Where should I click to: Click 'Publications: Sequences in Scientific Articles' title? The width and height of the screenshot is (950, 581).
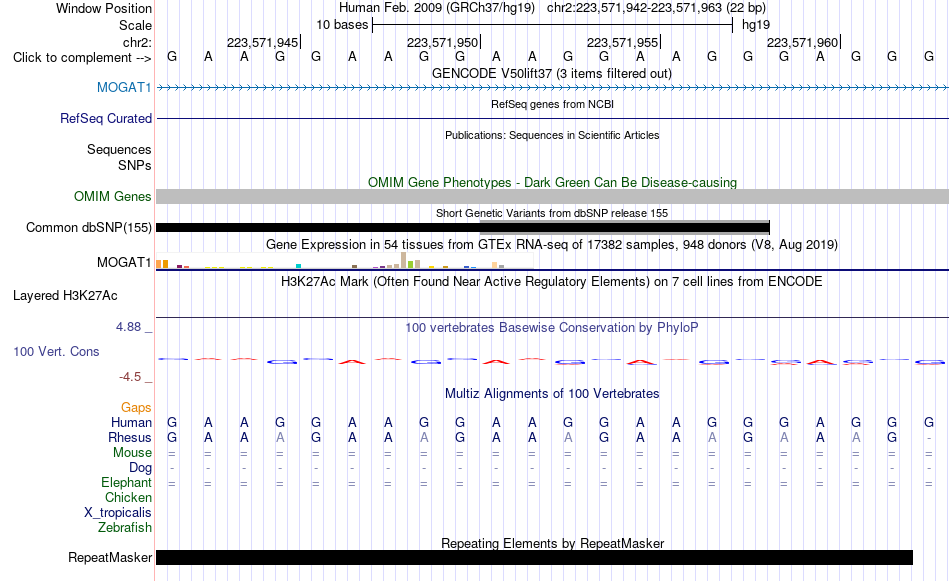(552, 135)
